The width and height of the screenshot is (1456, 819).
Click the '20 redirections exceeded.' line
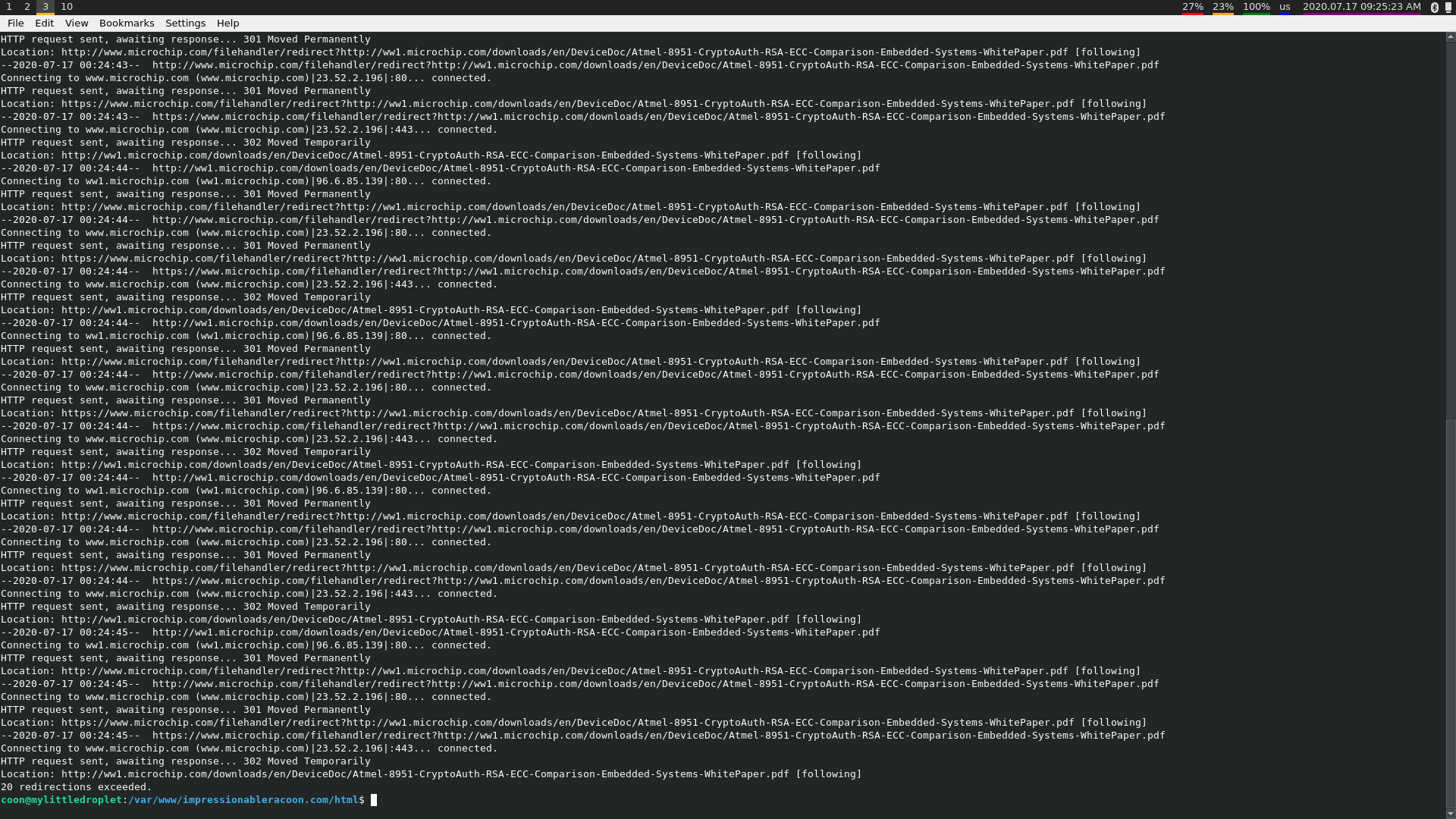[x=76, y=787]
